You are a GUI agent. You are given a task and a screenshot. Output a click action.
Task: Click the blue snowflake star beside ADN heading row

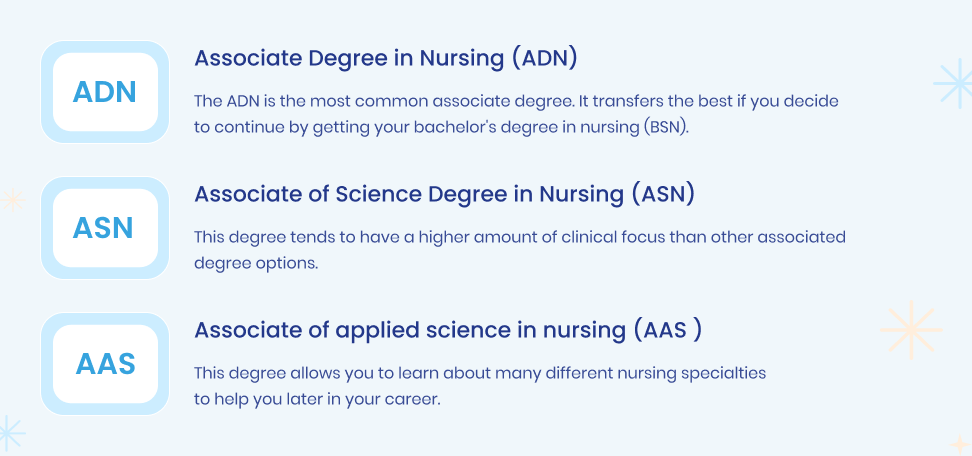coord(955,84)
